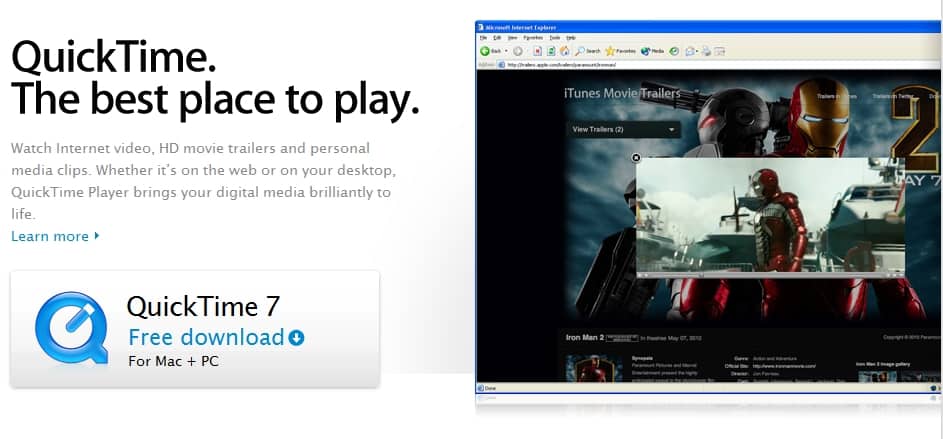Open the Mail dropdown arrow in IE
Screen dimensions: 943x439
pos(697,51)
